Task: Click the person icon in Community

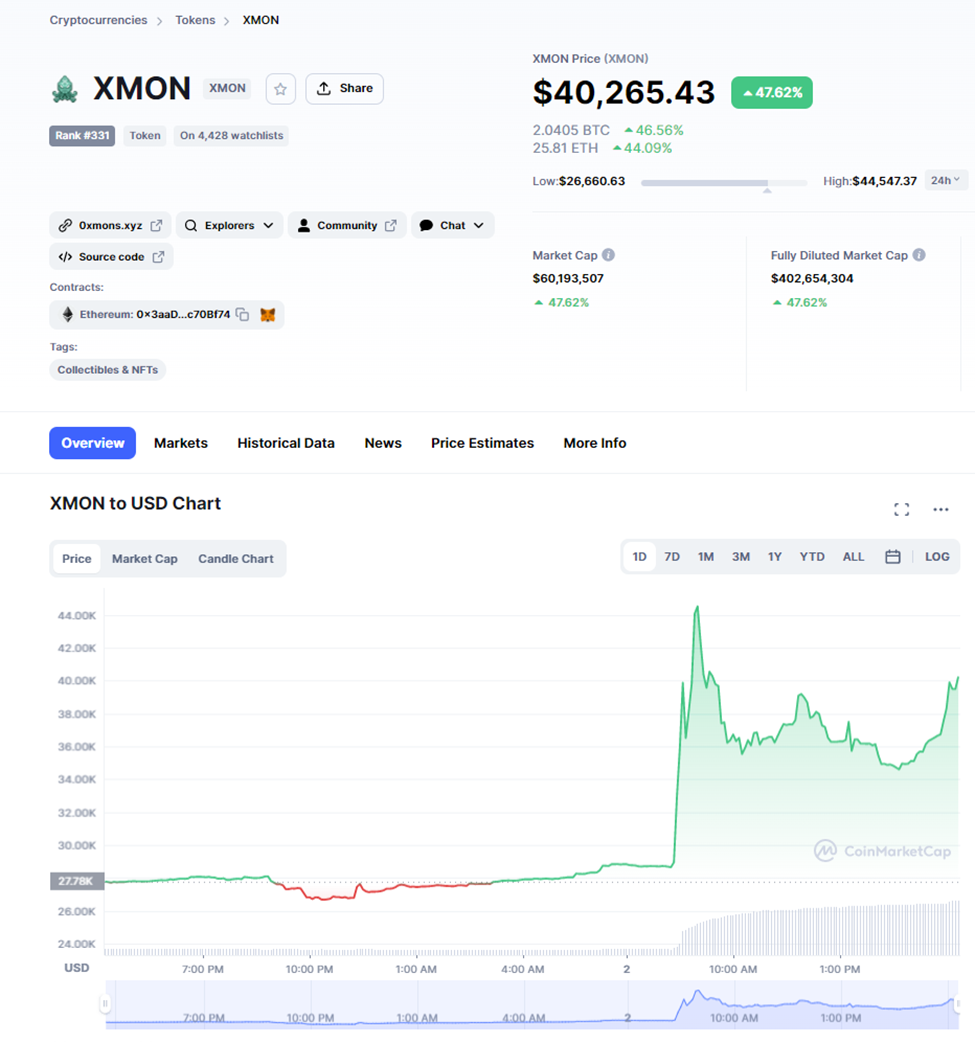Action: pyautogui.click(x=304, y=225)
